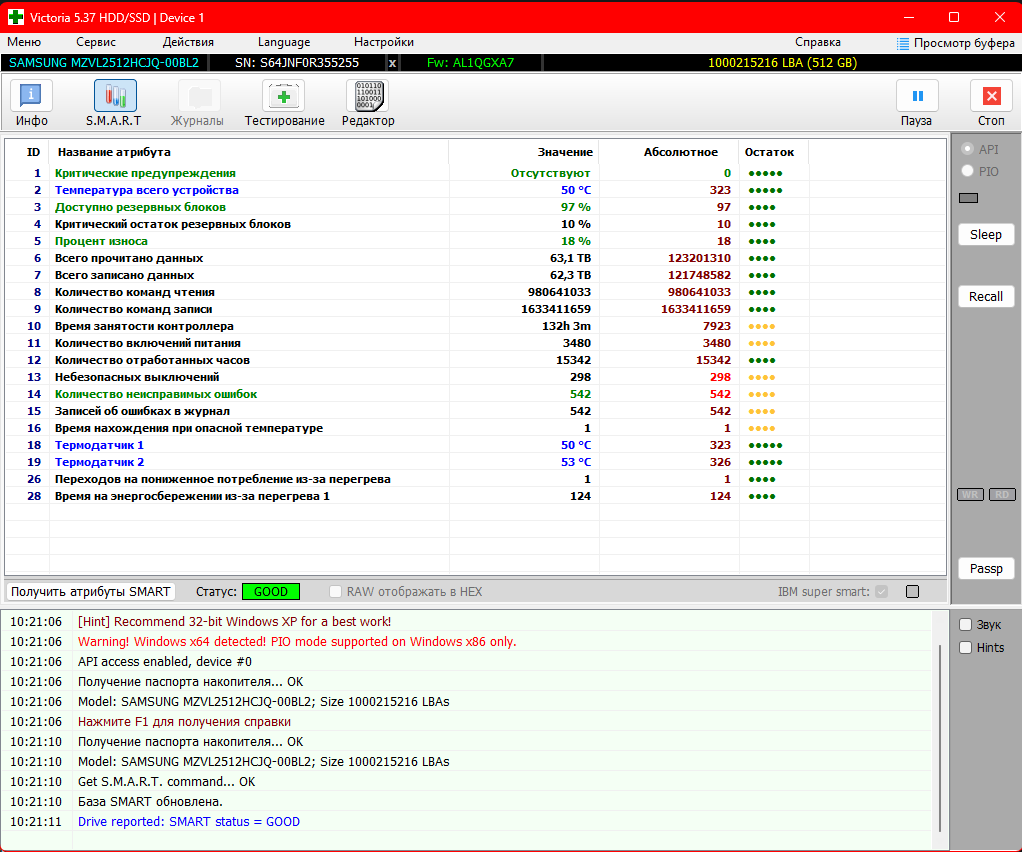
Task: Select Доступно резервных блоков row
Action: [474, 207]
